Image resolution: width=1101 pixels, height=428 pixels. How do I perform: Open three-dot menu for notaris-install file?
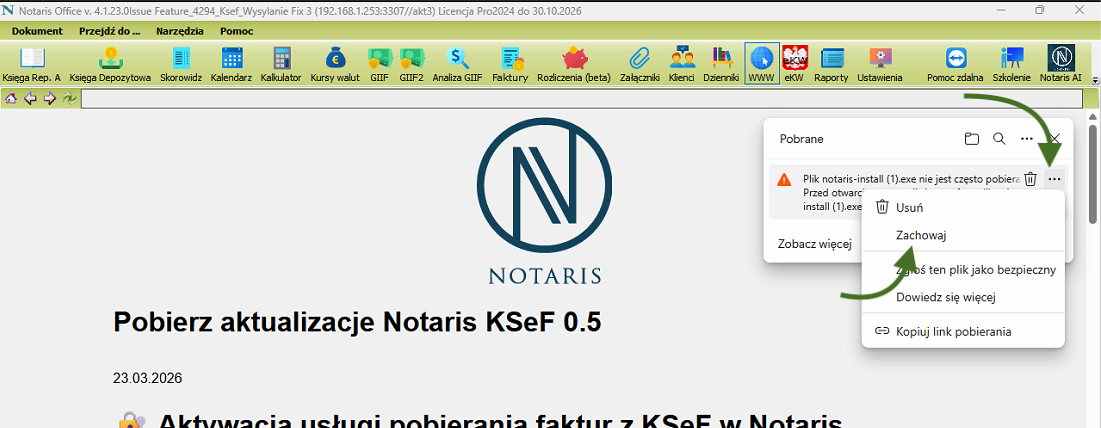tap(1054, 179)
